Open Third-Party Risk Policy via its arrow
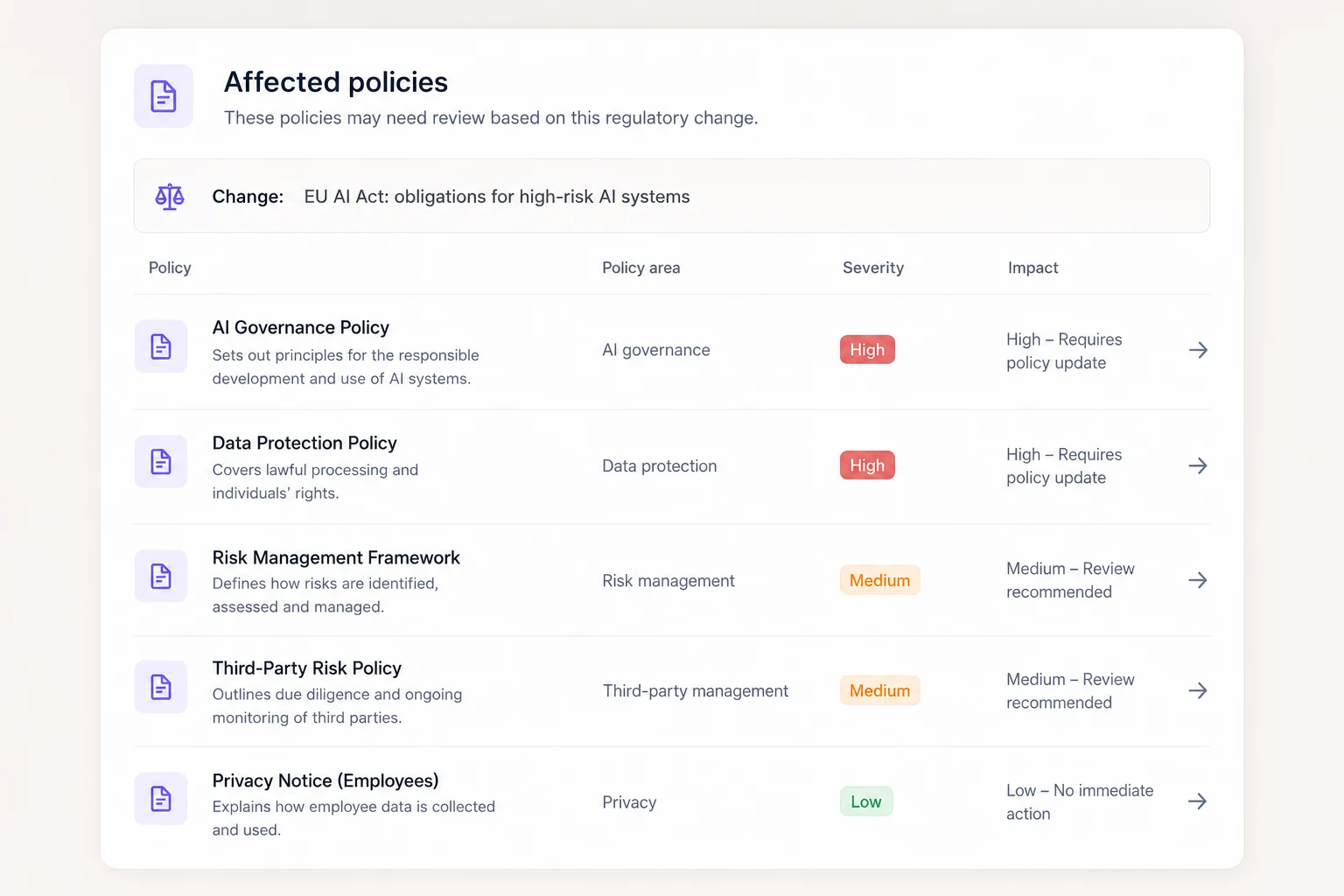1344x896 pixels. [1198, 690]
